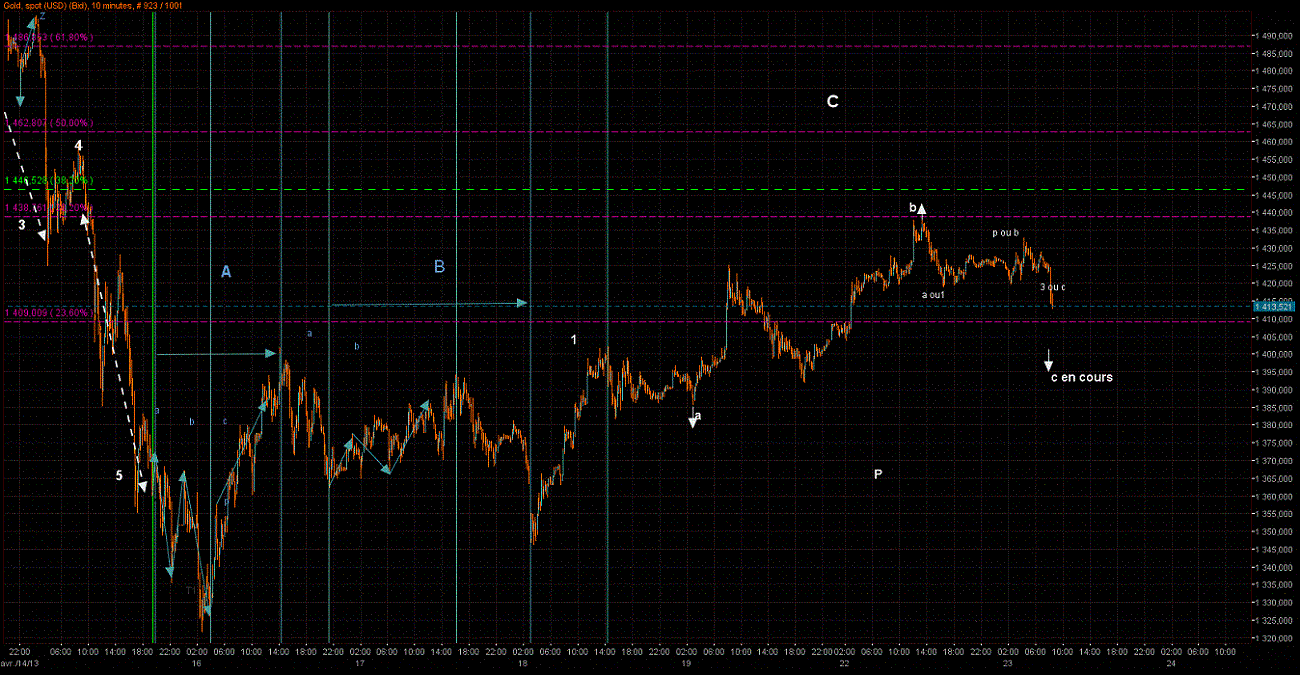Click the 'c en cours' annotation text
1300x675 pixels.
1081,378
